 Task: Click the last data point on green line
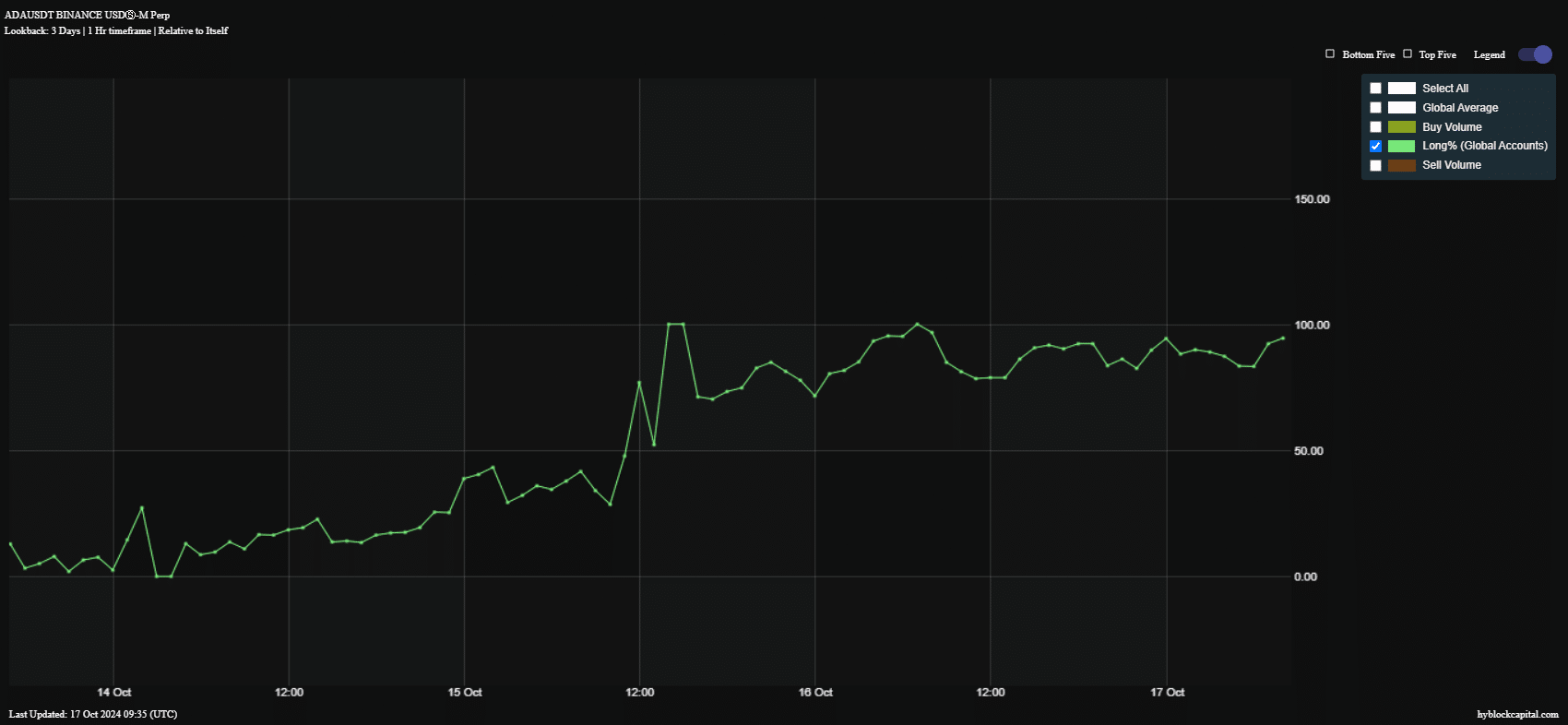pos(1282,339)
